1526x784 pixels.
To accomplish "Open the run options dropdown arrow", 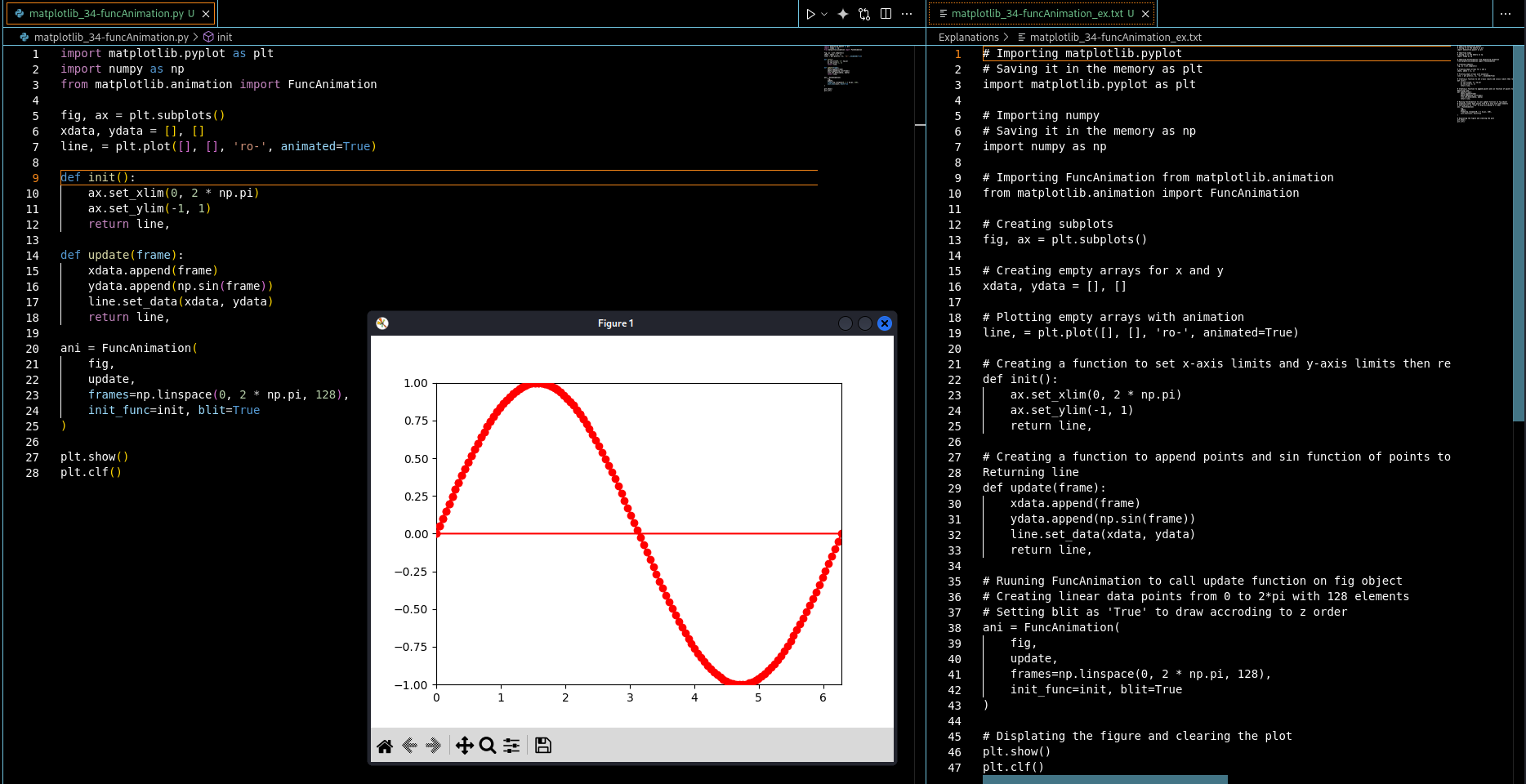I will (x=824, y=14).
